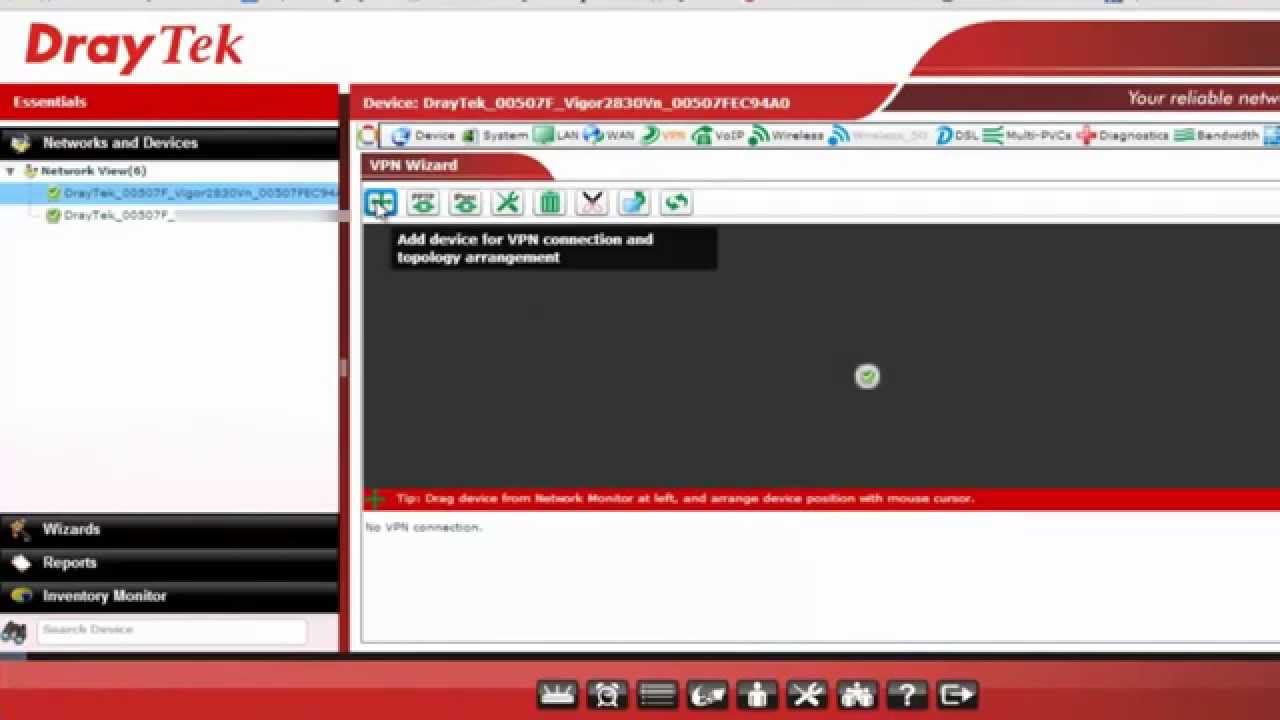Select the second DrayTek_00507F device in tree

pos(110,215)
